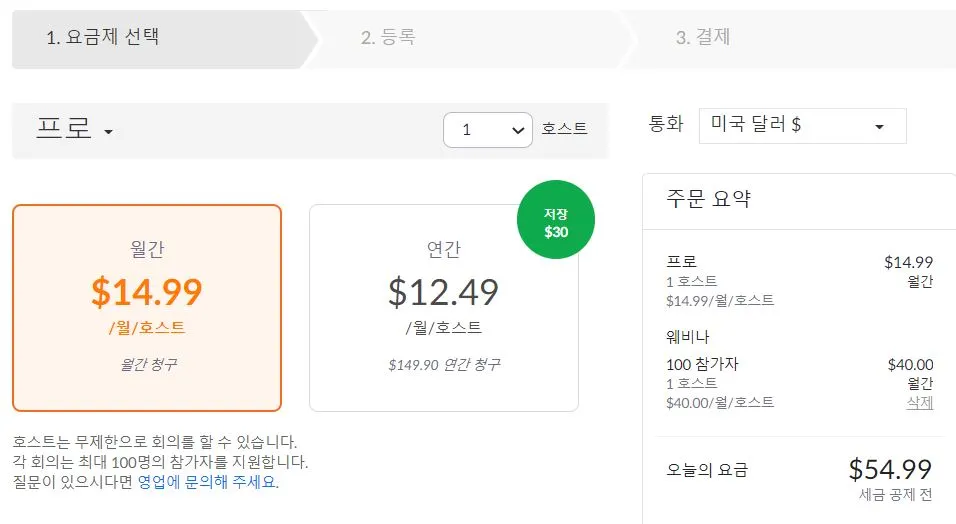Click the $149.90 연간 청구 text
This screenshot has width=956, height=524.
point(443,365)
